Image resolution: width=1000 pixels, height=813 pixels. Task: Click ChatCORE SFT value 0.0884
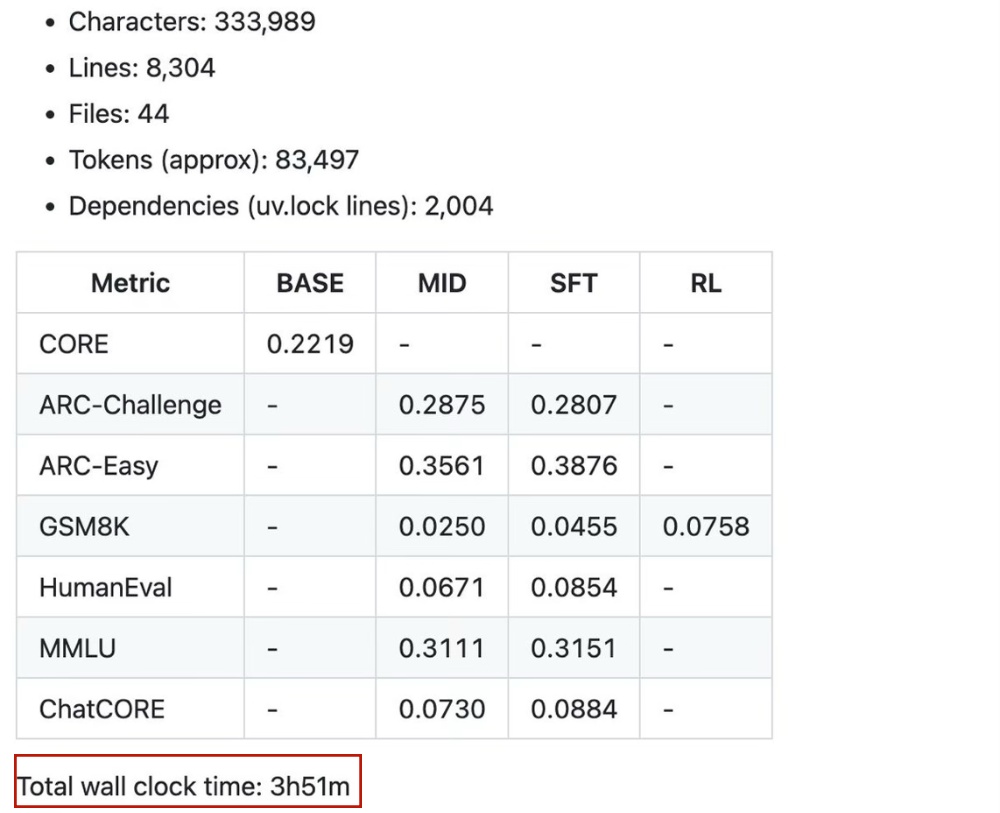click(x=573, y=709)
